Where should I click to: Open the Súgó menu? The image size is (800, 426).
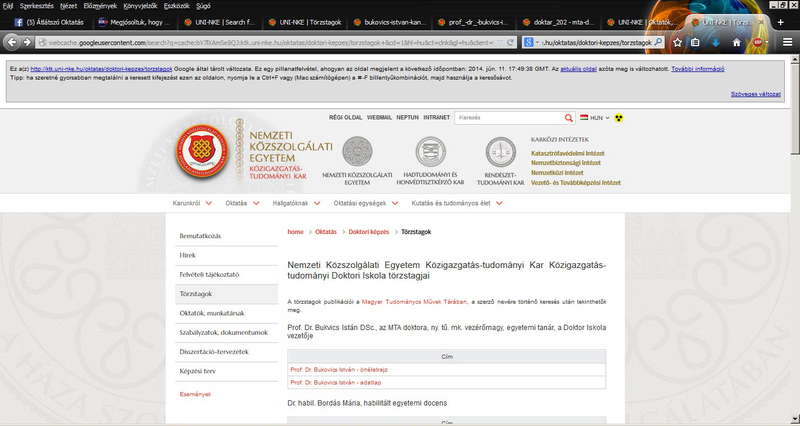(x=203, y=6)
